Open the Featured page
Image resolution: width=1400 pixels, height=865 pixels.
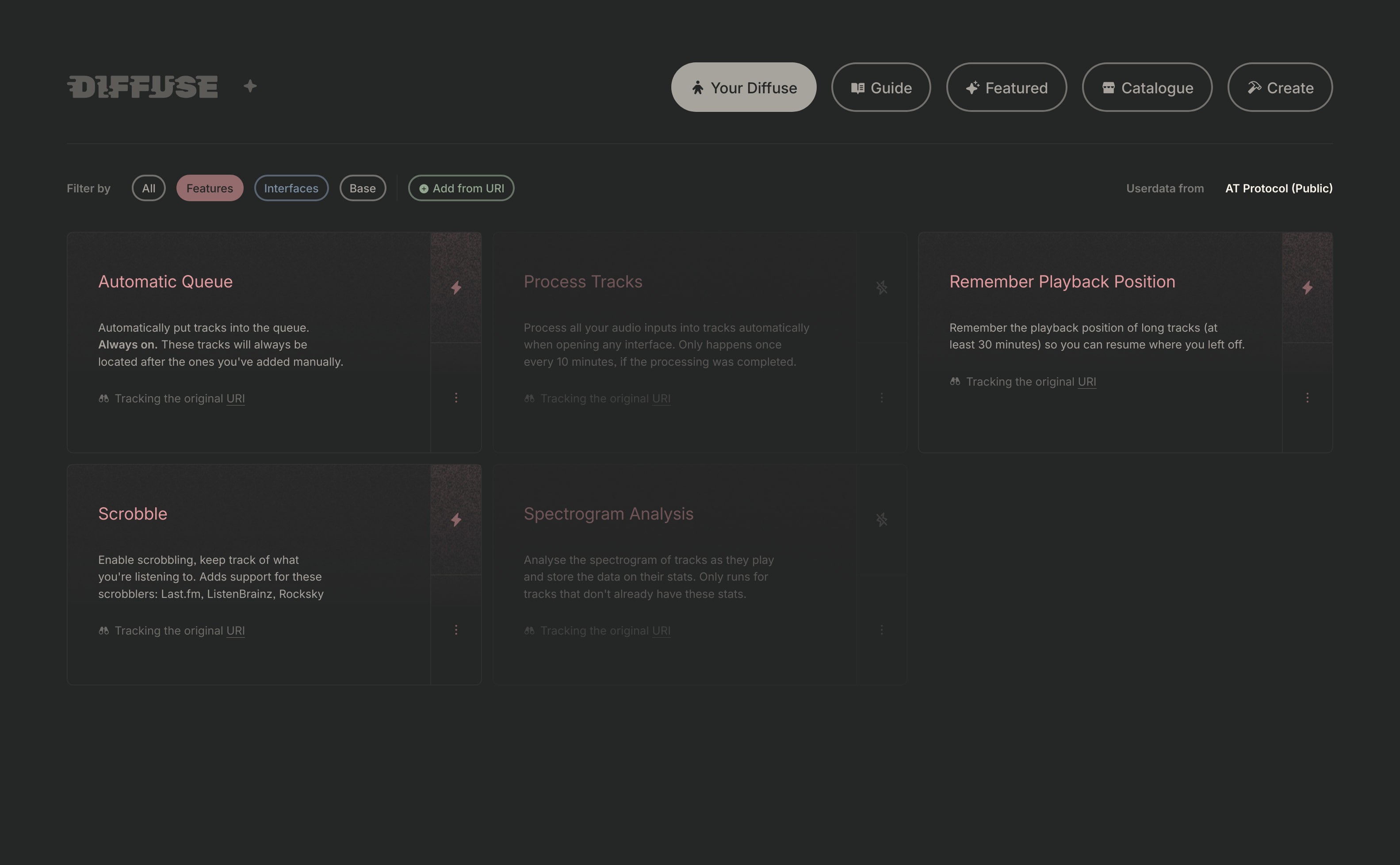pyautogui.click(x=1006, y=88)
